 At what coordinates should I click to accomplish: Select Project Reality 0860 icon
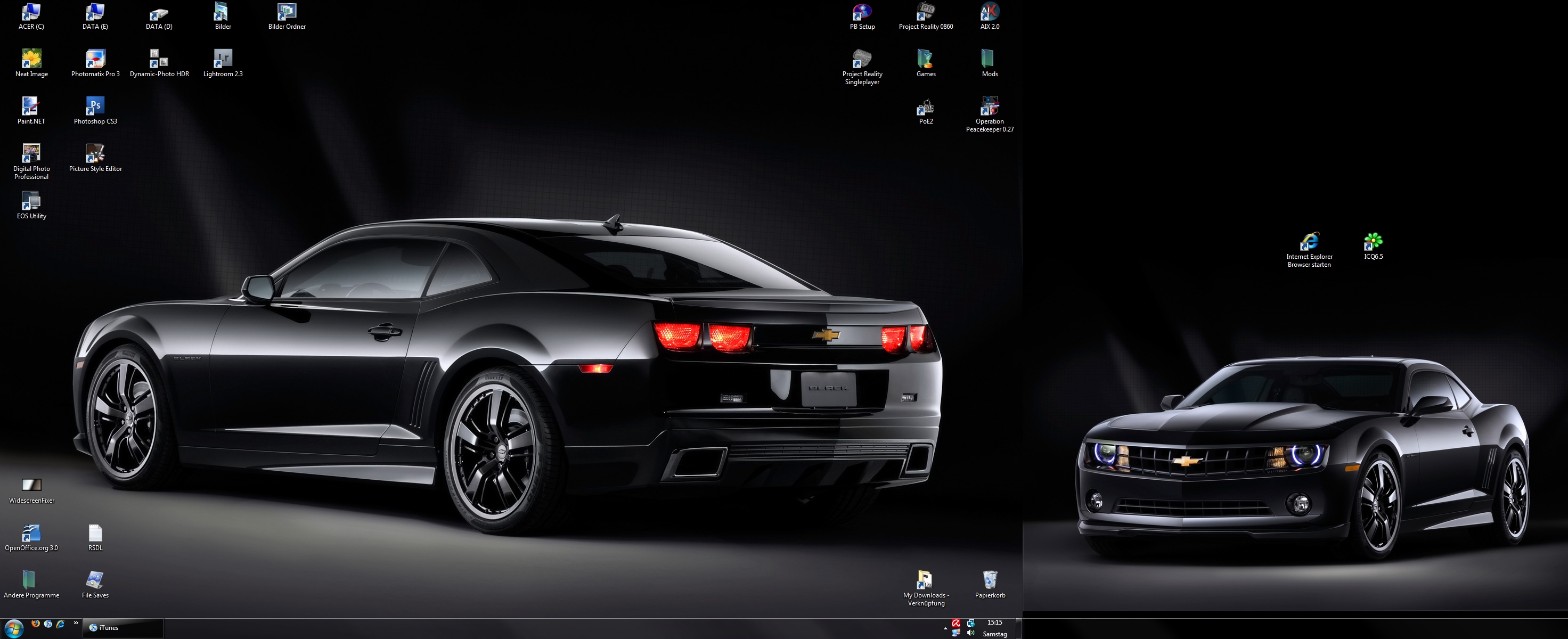pyautogui.click(x=926, y=17)
